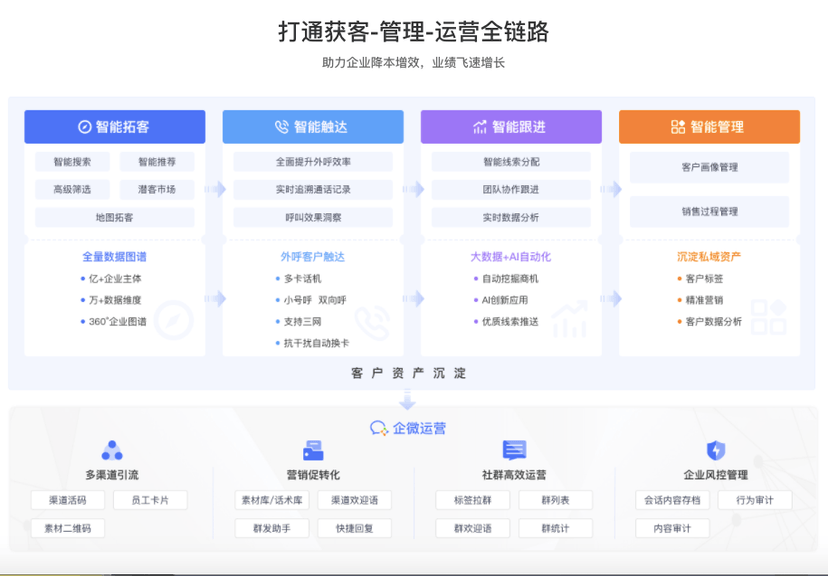Click the 优质线索推送 bullet

point(506,321)
